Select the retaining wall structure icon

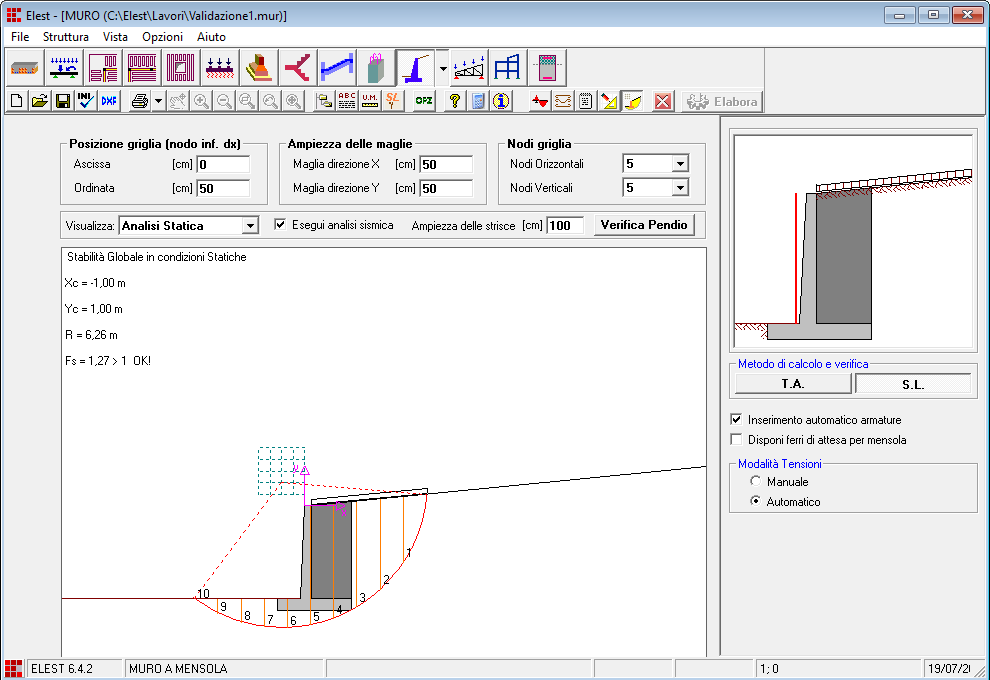[x=413, y=67]
